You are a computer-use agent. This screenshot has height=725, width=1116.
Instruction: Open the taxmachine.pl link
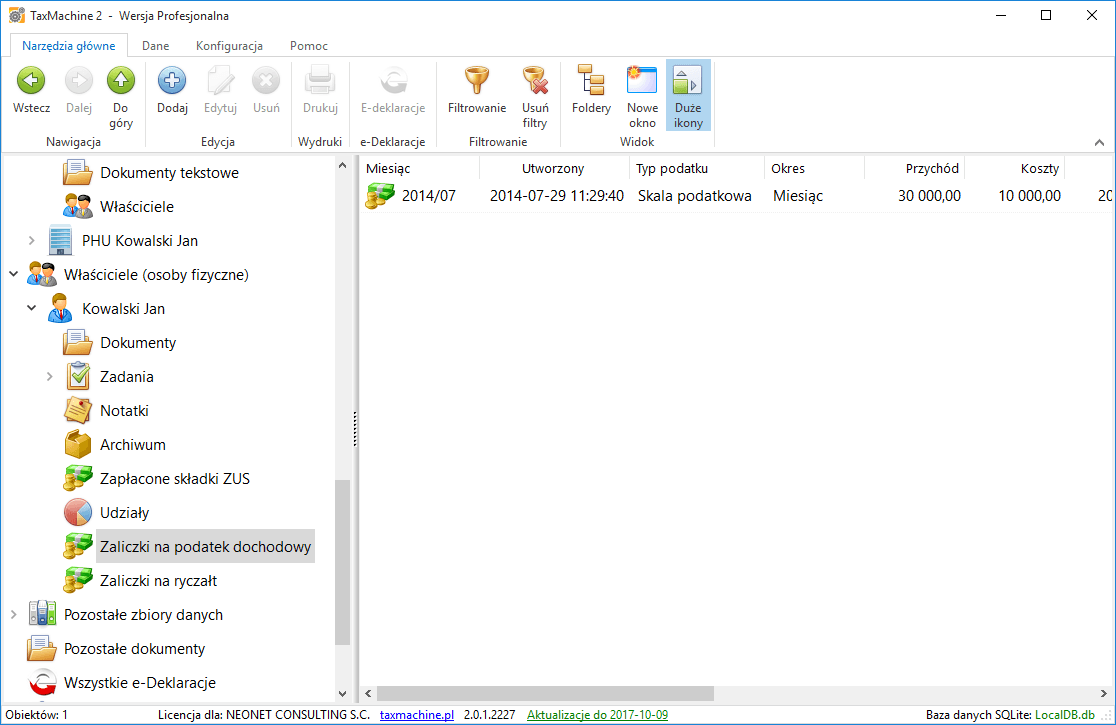click(417, 715)
